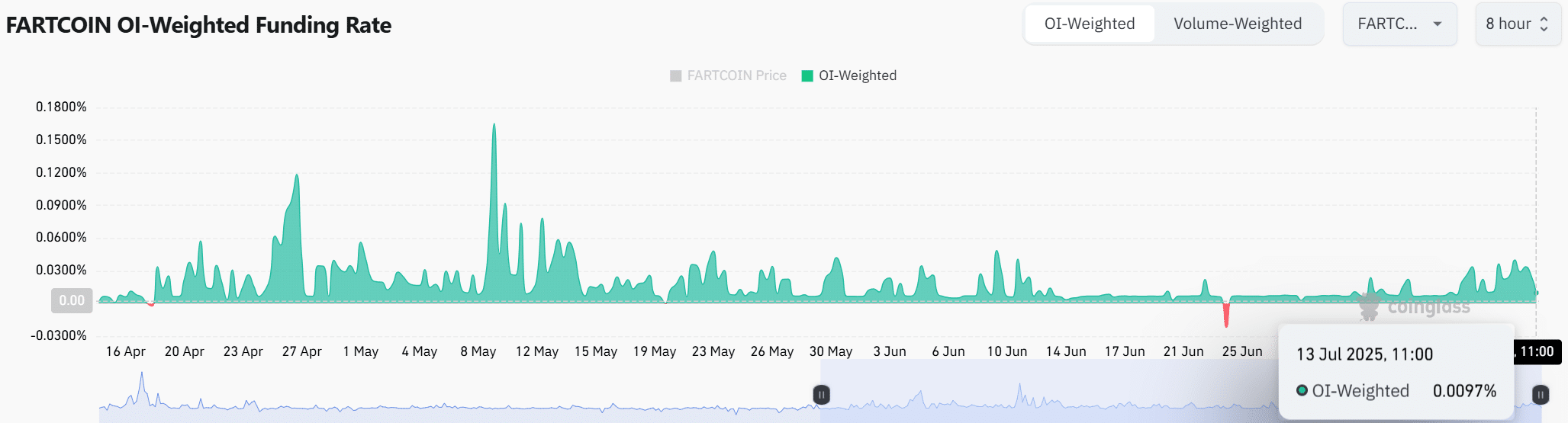Click the green OI-Weighted legend square
1568x423 pixels.
tap(807, 75)
